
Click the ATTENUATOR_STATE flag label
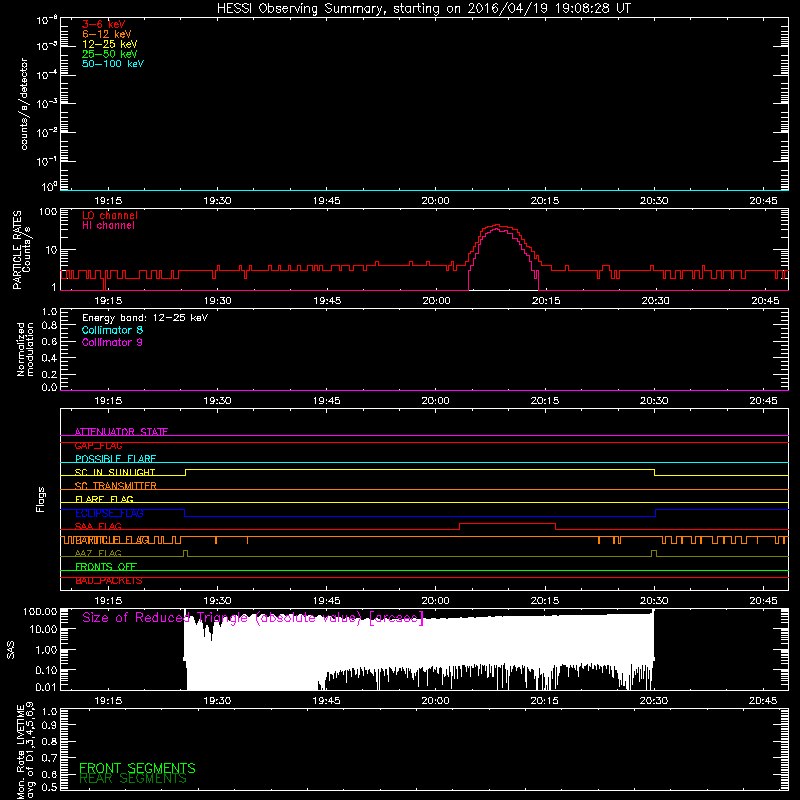[x=121, y=432]
